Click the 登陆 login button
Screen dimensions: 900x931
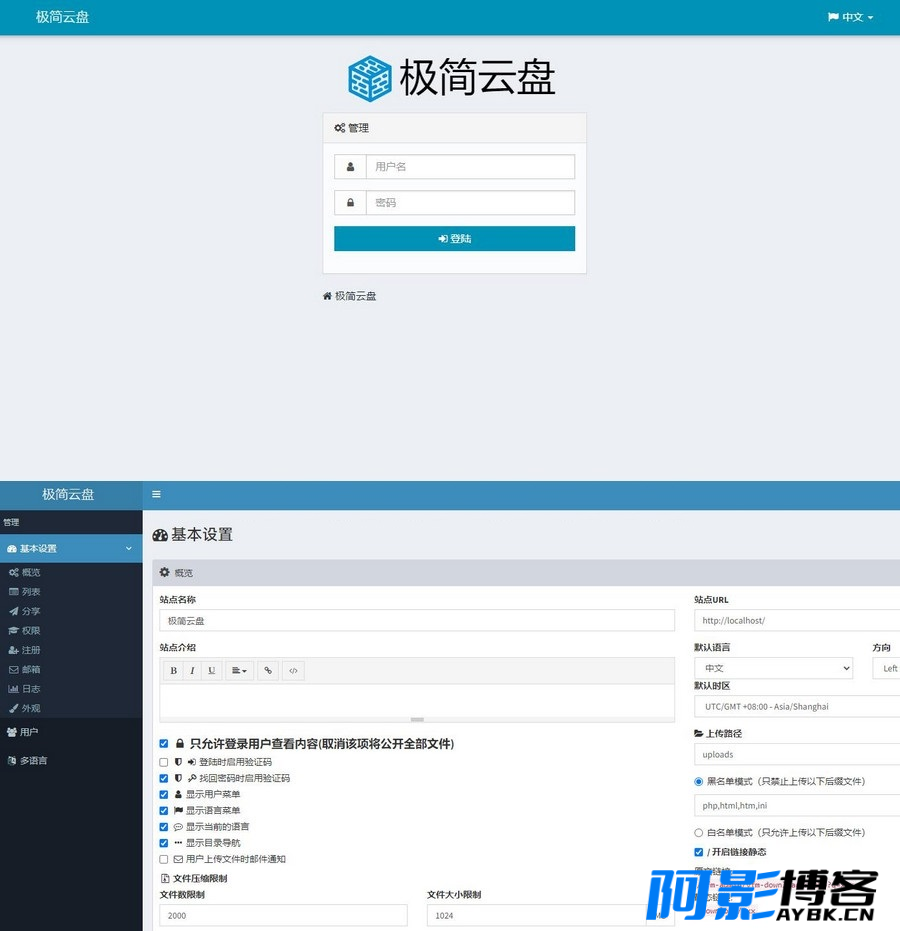coord(454,239)
